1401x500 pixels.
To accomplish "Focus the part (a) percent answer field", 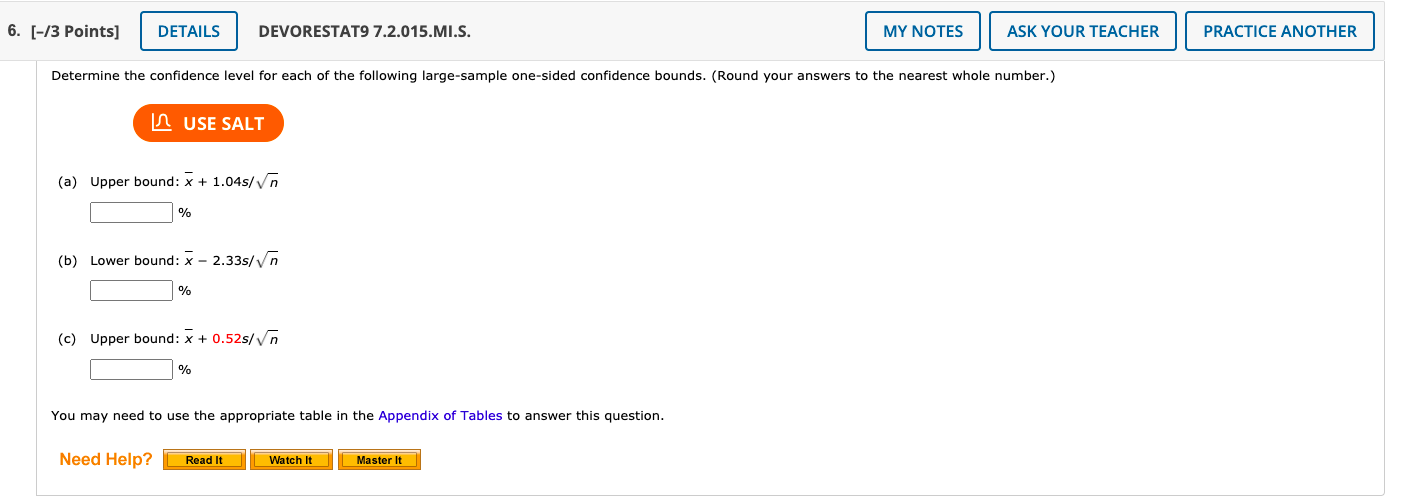I will 132,212.
